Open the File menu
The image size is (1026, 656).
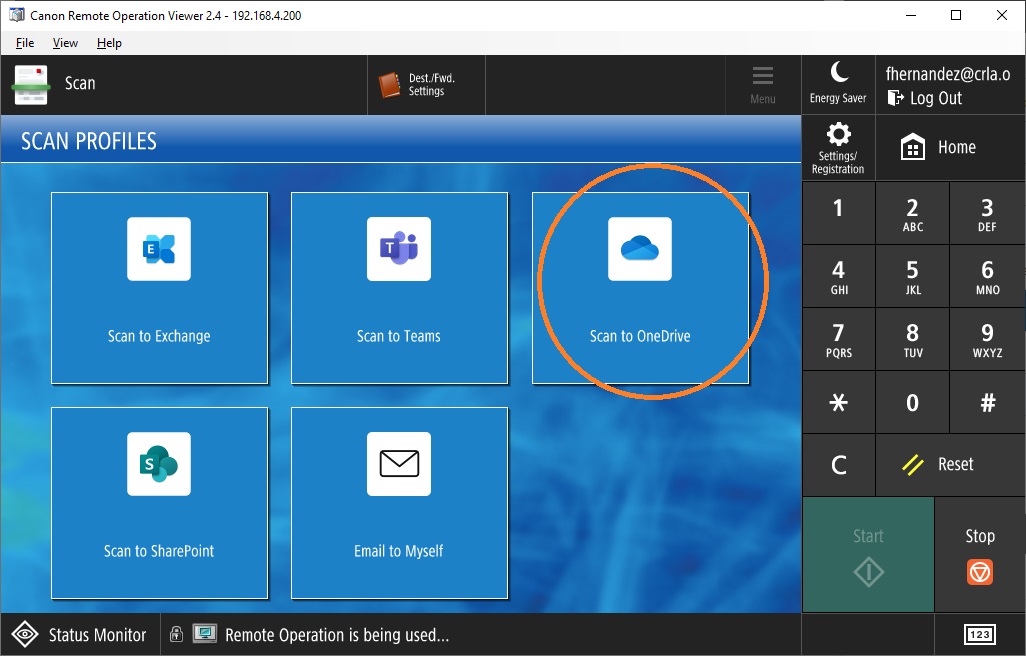(25, 43)
